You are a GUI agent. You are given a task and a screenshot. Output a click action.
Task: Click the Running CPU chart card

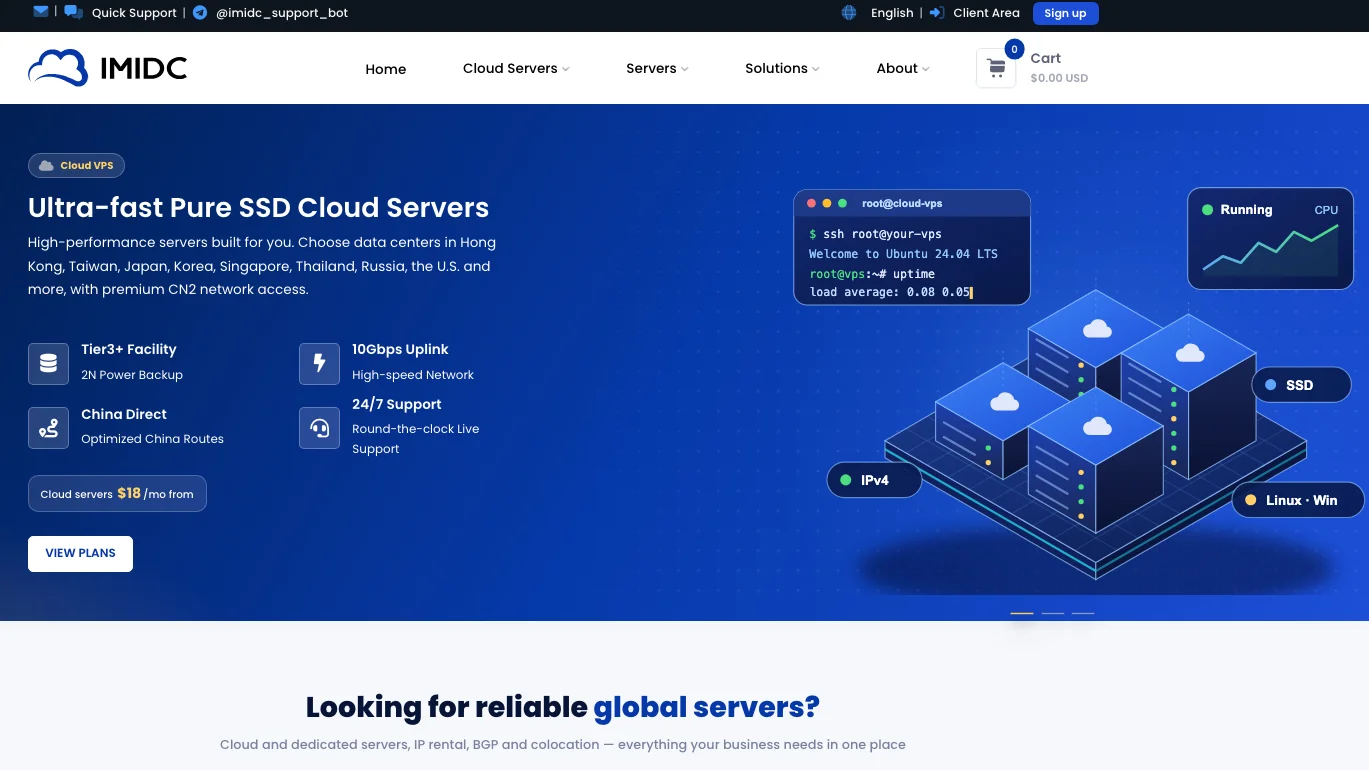click(1270, 239)
